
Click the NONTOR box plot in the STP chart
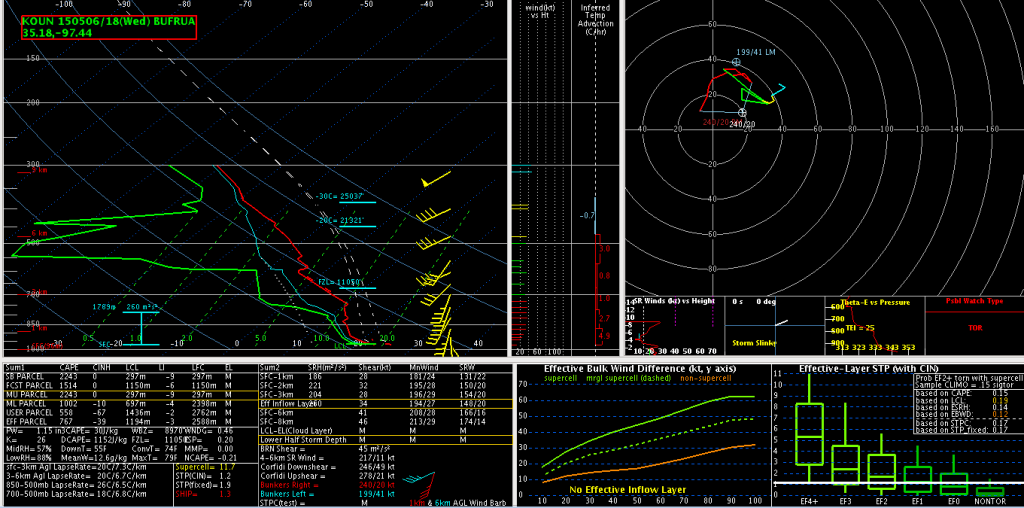coord(990,490)
